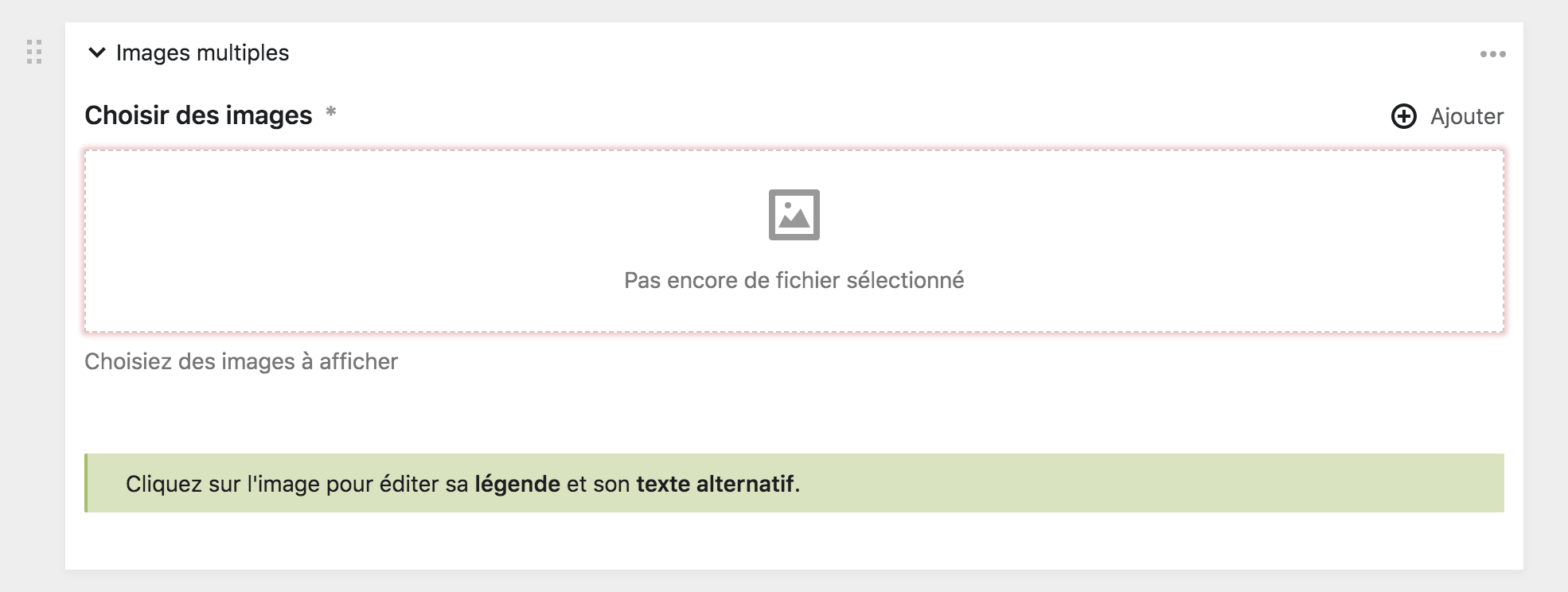1568x592 pixels.
Task: Click "Pas encore de fichier sélectionné" text
Action: pyautogui.click(x=794, y=280)
